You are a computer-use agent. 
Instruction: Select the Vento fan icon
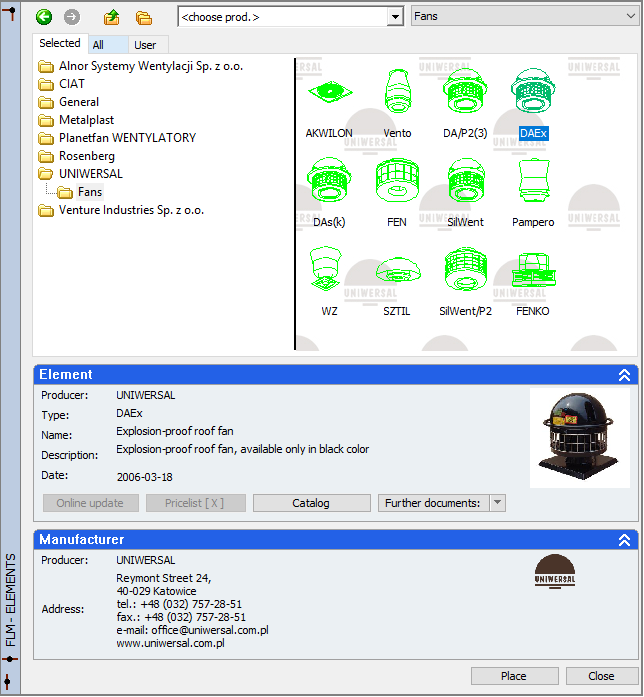tap(397, 96)
